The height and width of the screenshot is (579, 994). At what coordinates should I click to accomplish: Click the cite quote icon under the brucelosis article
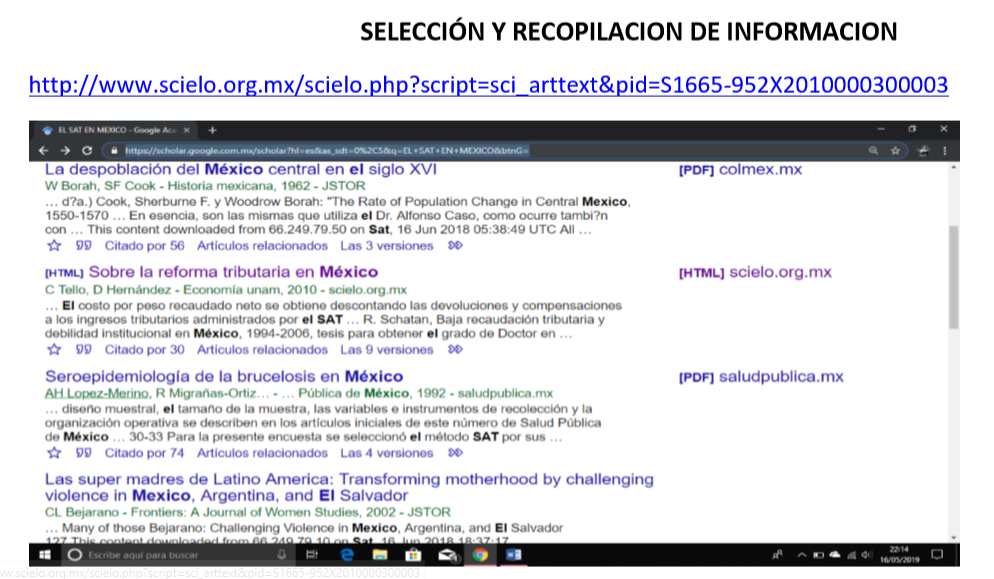(84, 453)
